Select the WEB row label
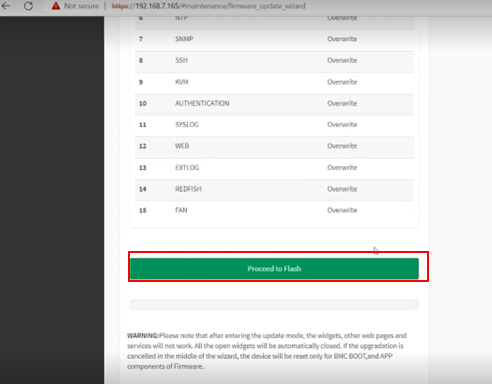 point(182,146)
